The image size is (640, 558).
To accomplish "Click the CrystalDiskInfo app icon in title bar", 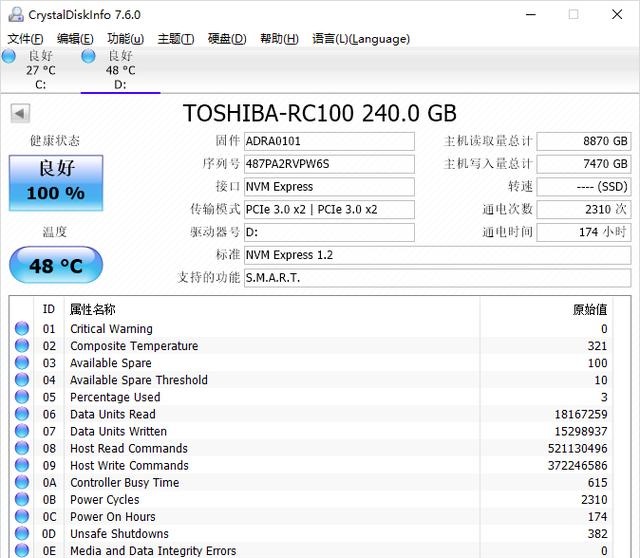I will click(x=12, y=14).
